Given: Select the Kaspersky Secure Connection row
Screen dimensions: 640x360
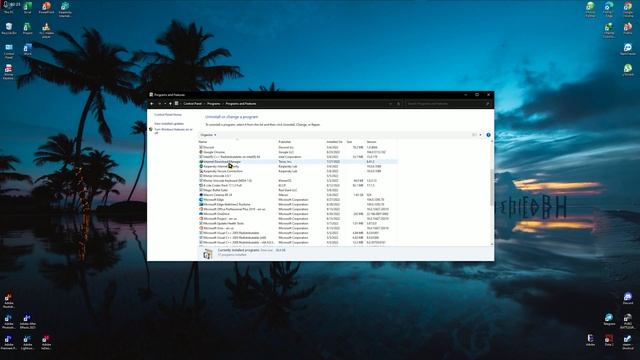Looking at the screenshot, I should [297, 171].
